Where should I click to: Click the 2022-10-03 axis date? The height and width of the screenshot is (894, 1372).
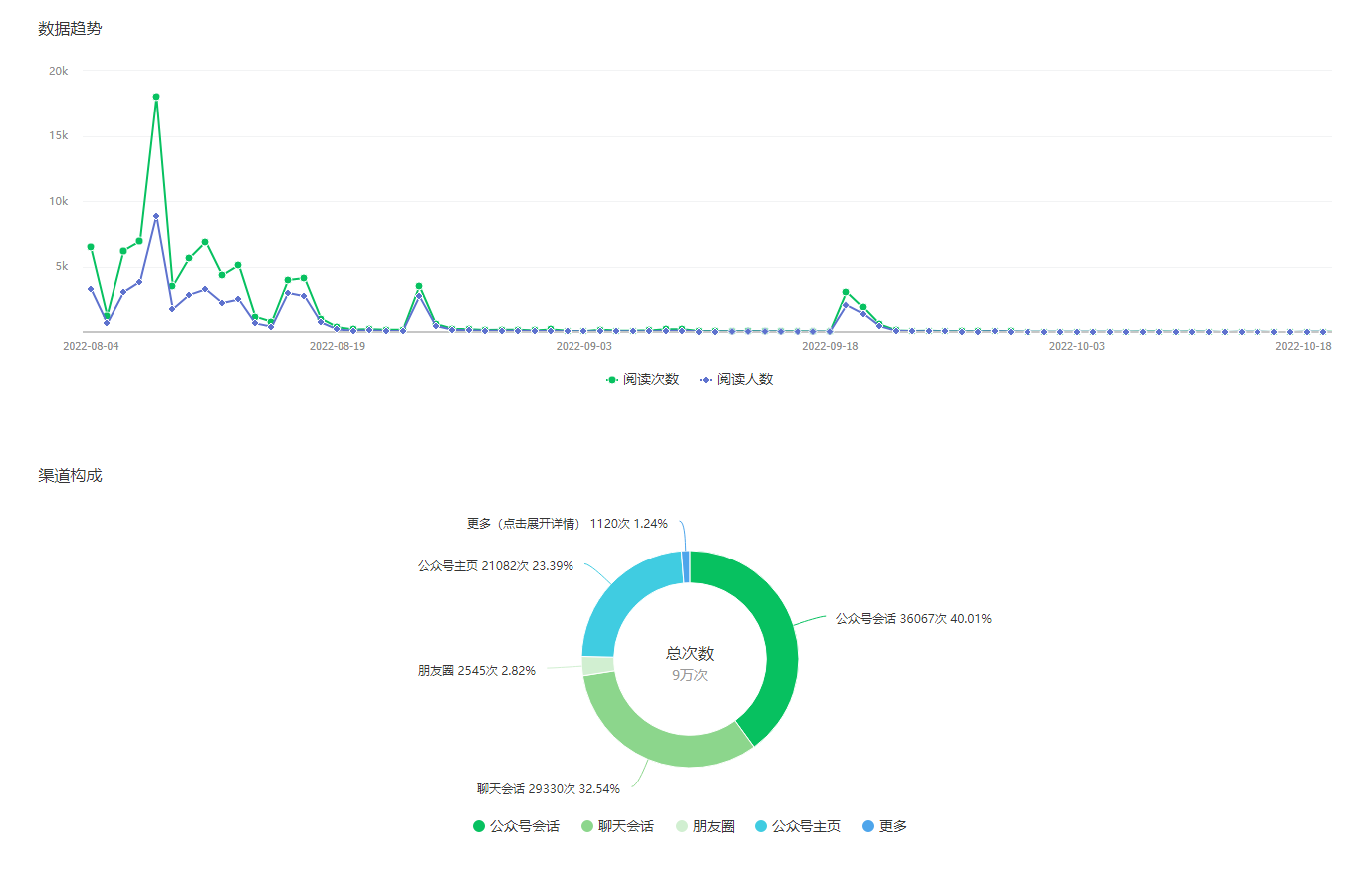point(1077,346)
